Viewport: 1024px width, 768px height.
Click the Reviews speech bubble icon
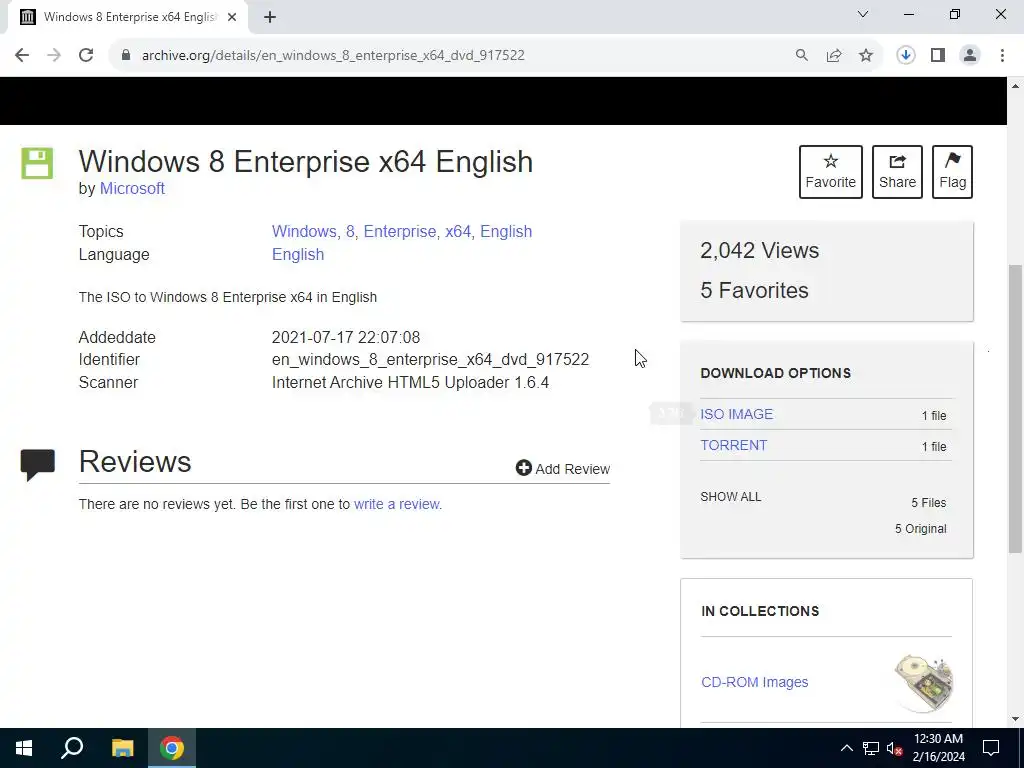(37, 464)
